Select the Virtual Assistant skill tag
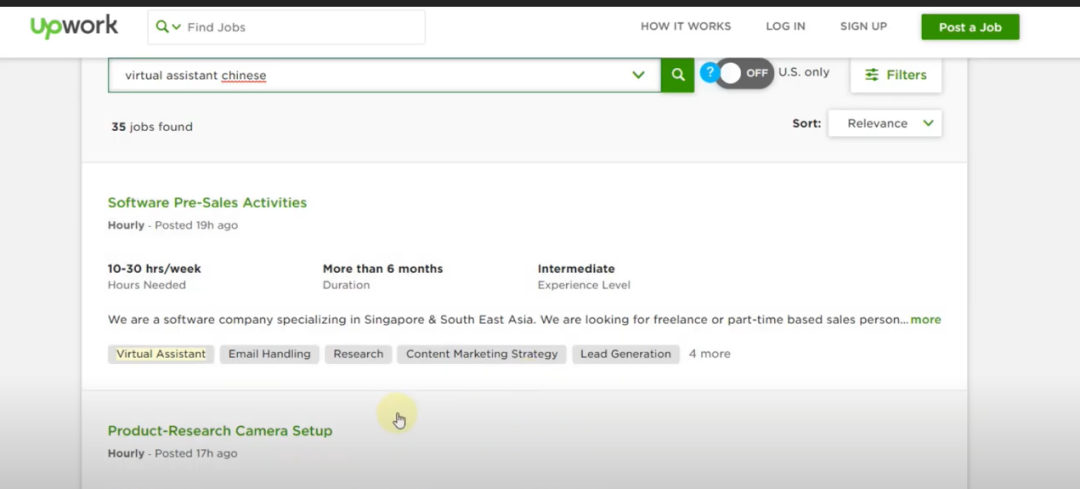This screenshot has width=1080, height=489. coord(161,354)
